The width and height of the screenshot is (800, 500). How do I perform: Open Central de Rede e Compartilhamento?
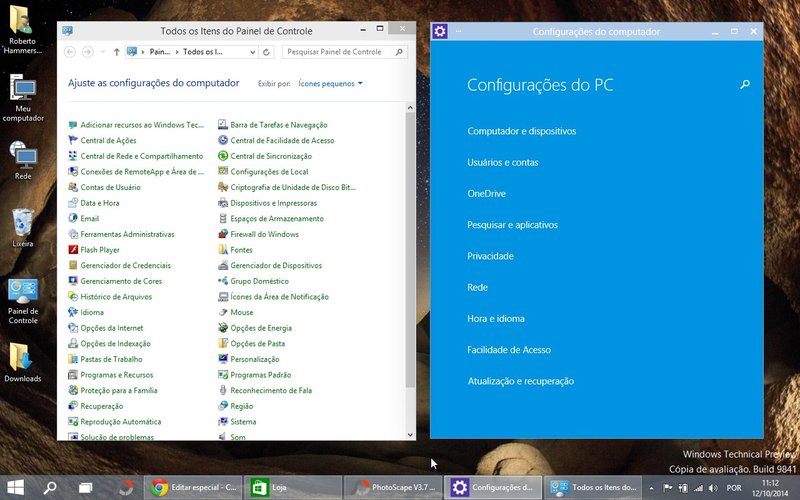tap(141, 156)
